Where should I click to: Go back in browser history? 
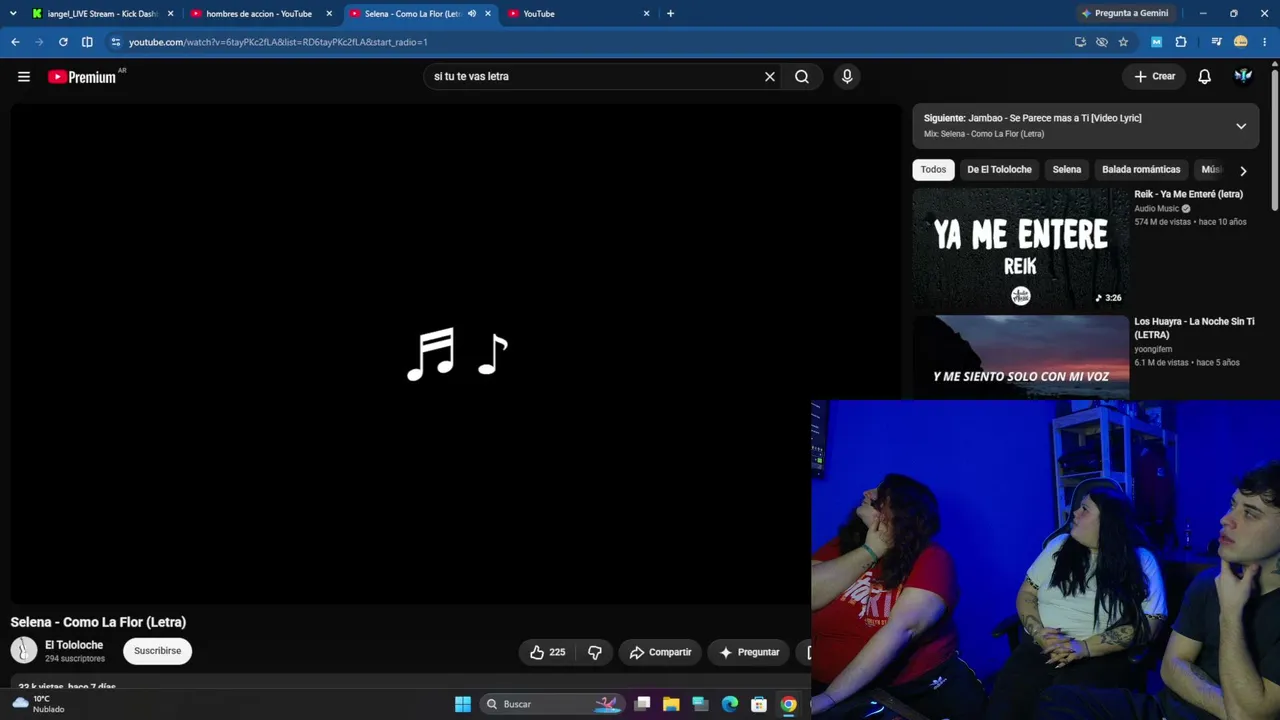(15, 42)
